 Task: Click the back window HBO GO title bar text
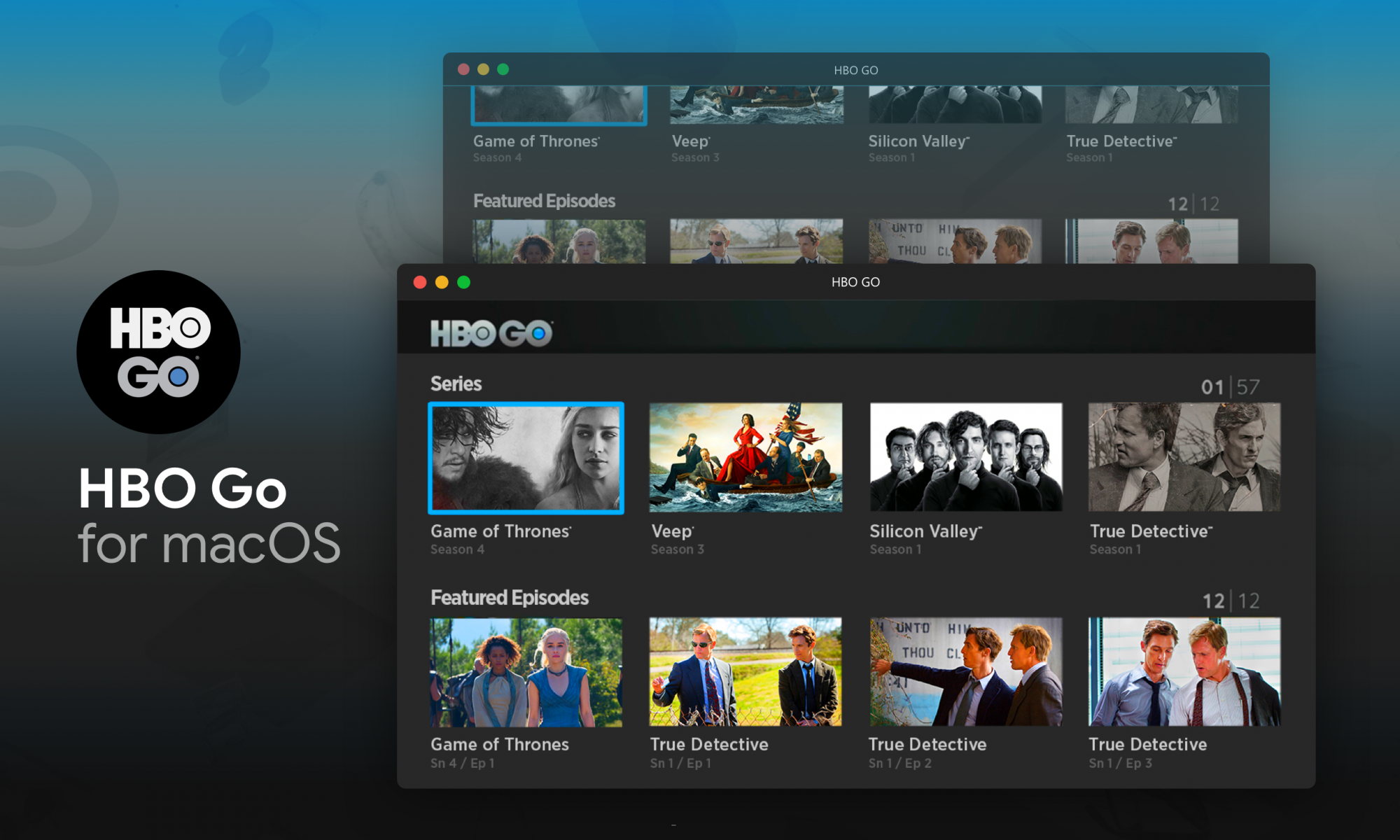pyautogui.click(x=855, y=70)
